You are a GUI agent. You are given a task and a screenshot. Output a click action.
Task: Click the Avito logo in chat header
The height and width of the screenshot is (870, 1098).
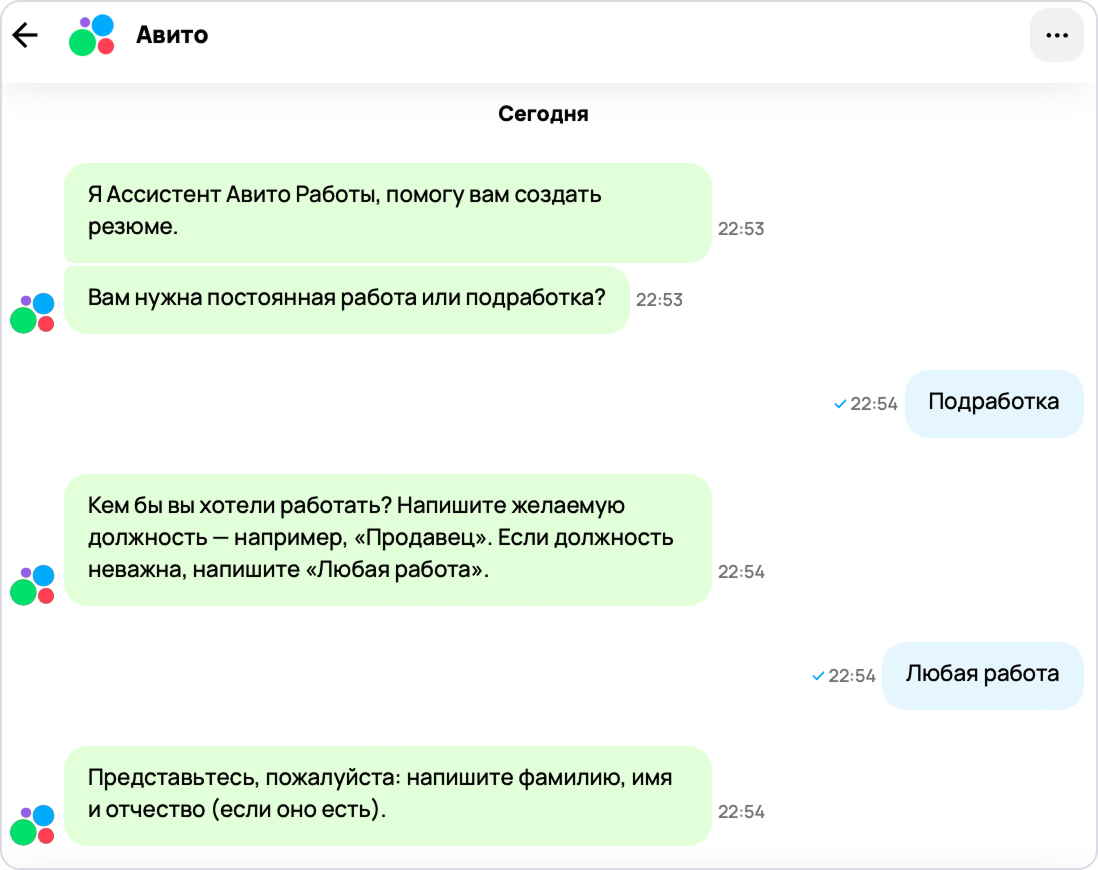click(x=91, y=36)
